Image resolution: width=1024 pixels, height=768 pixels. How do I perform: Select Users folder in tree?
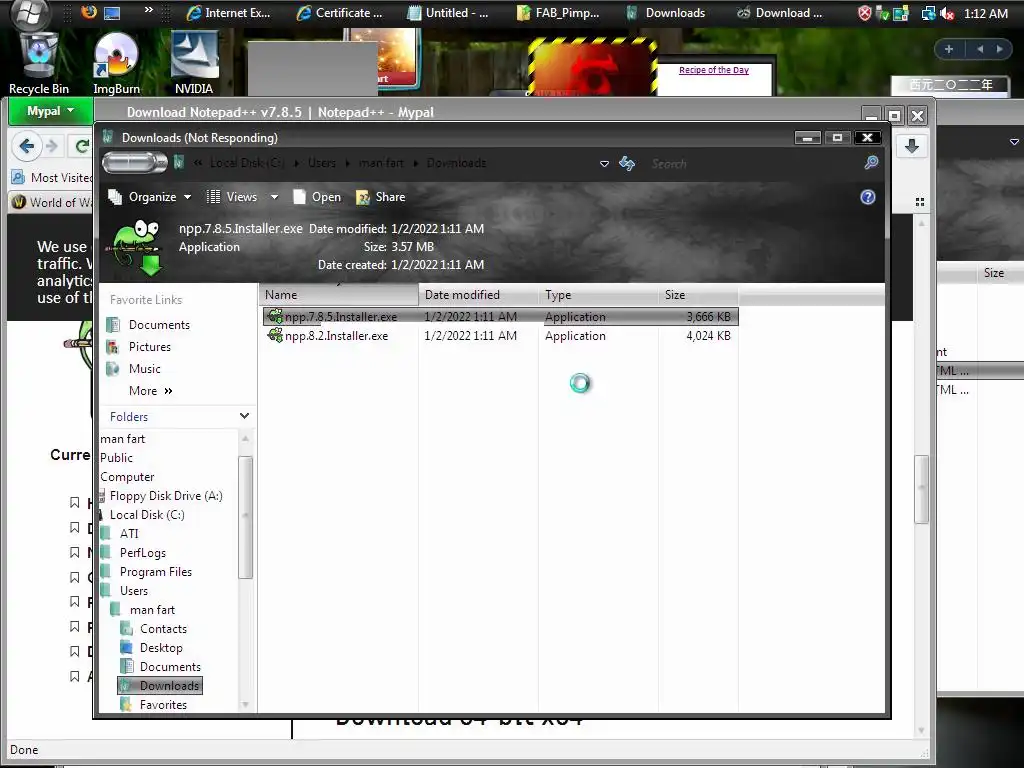[x=126, y=590]
